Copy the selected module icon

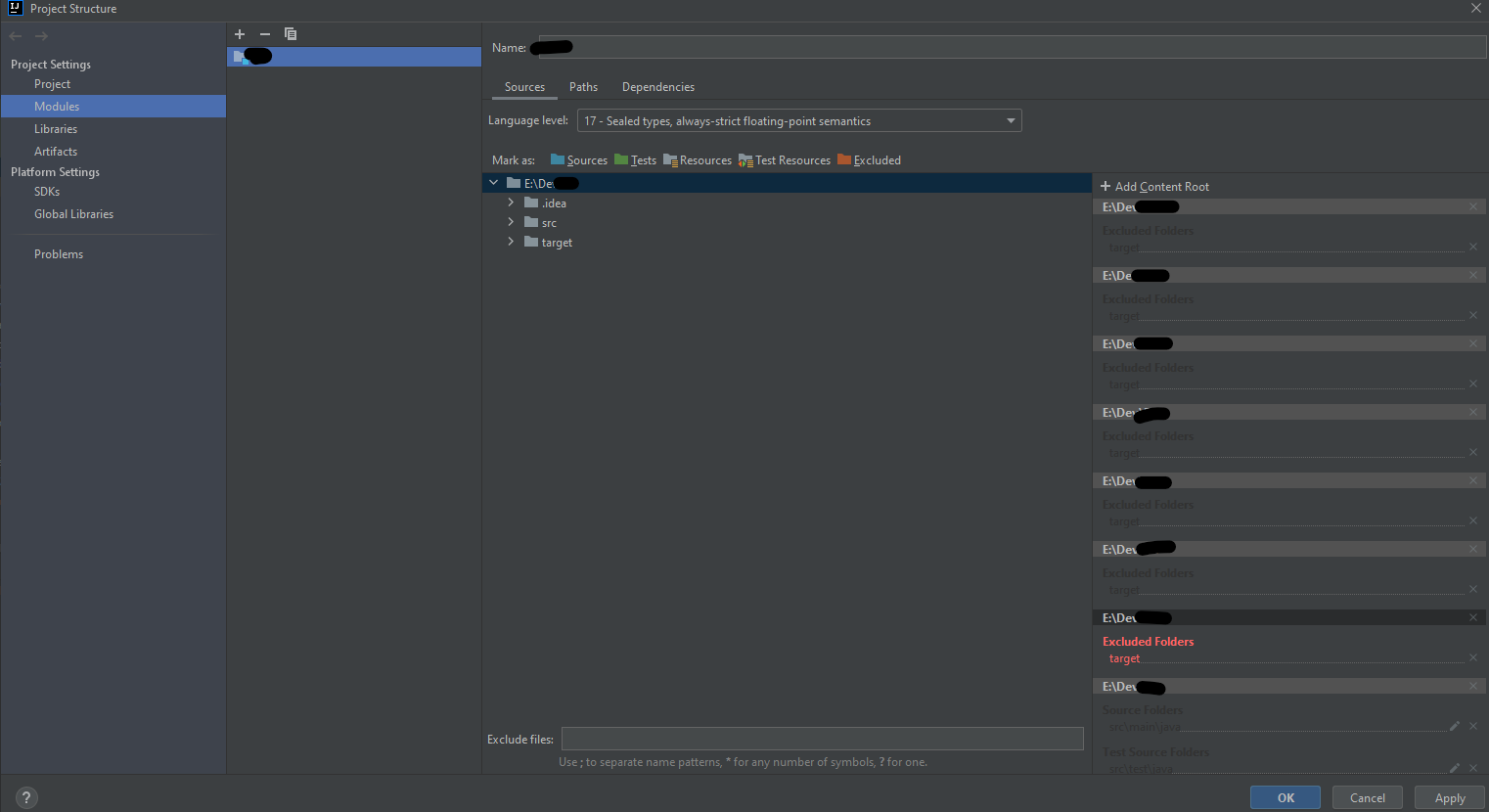point(291,34)
